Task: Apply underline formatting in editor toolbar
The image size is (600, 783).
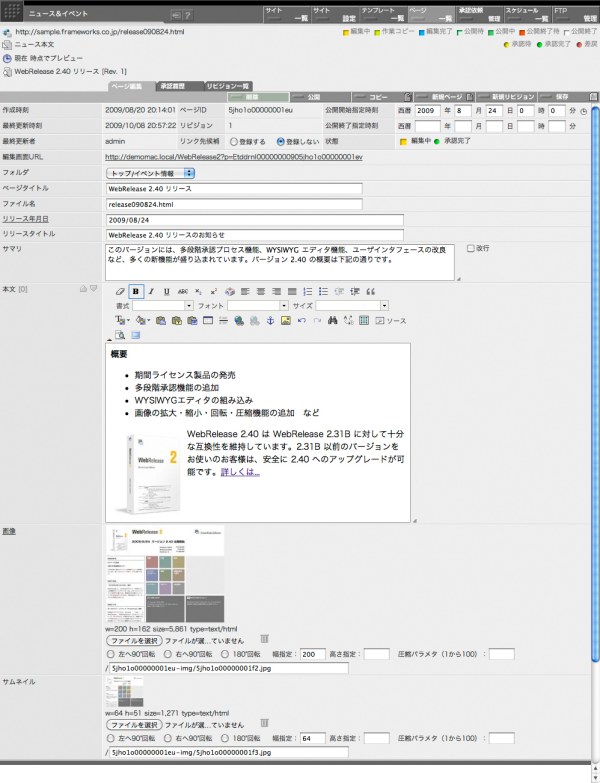Action: pos(166,291)
